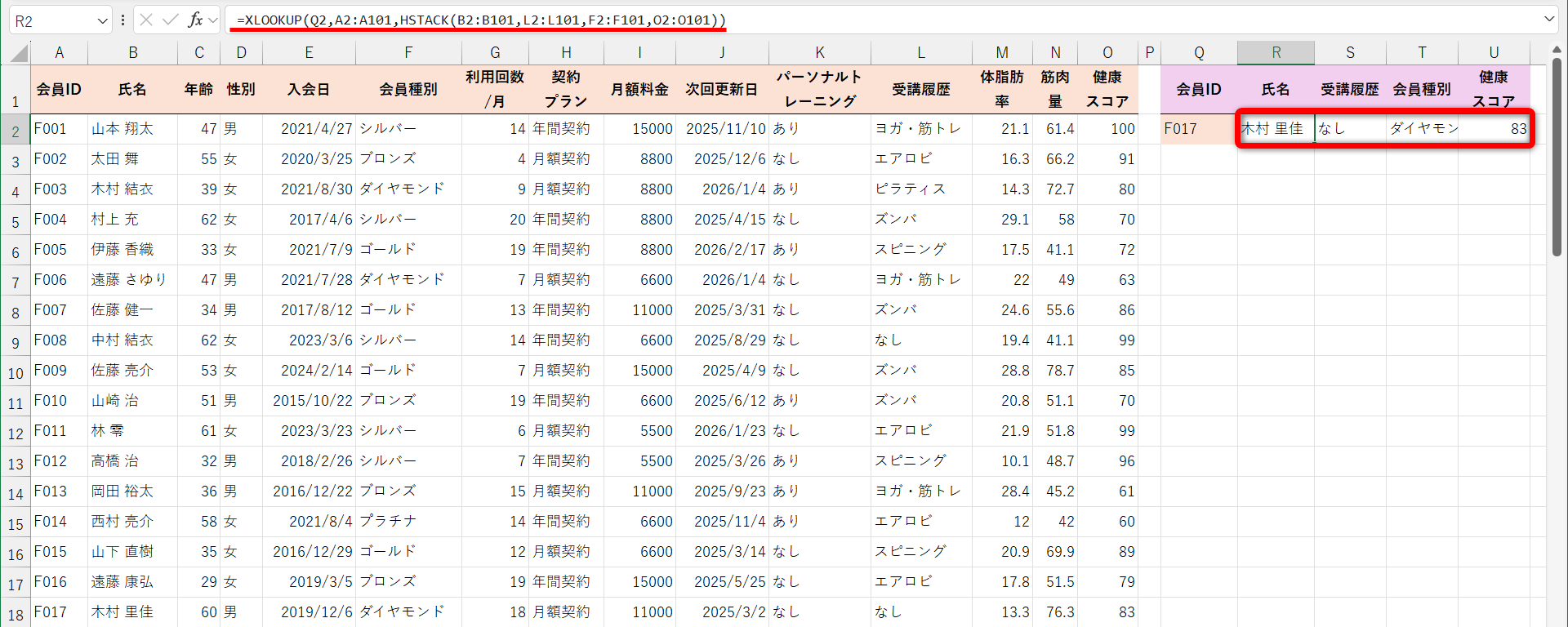Viewport: 1568px width, 627px height.
Task: Click the name 高橋 治
Action: [114, 461]
